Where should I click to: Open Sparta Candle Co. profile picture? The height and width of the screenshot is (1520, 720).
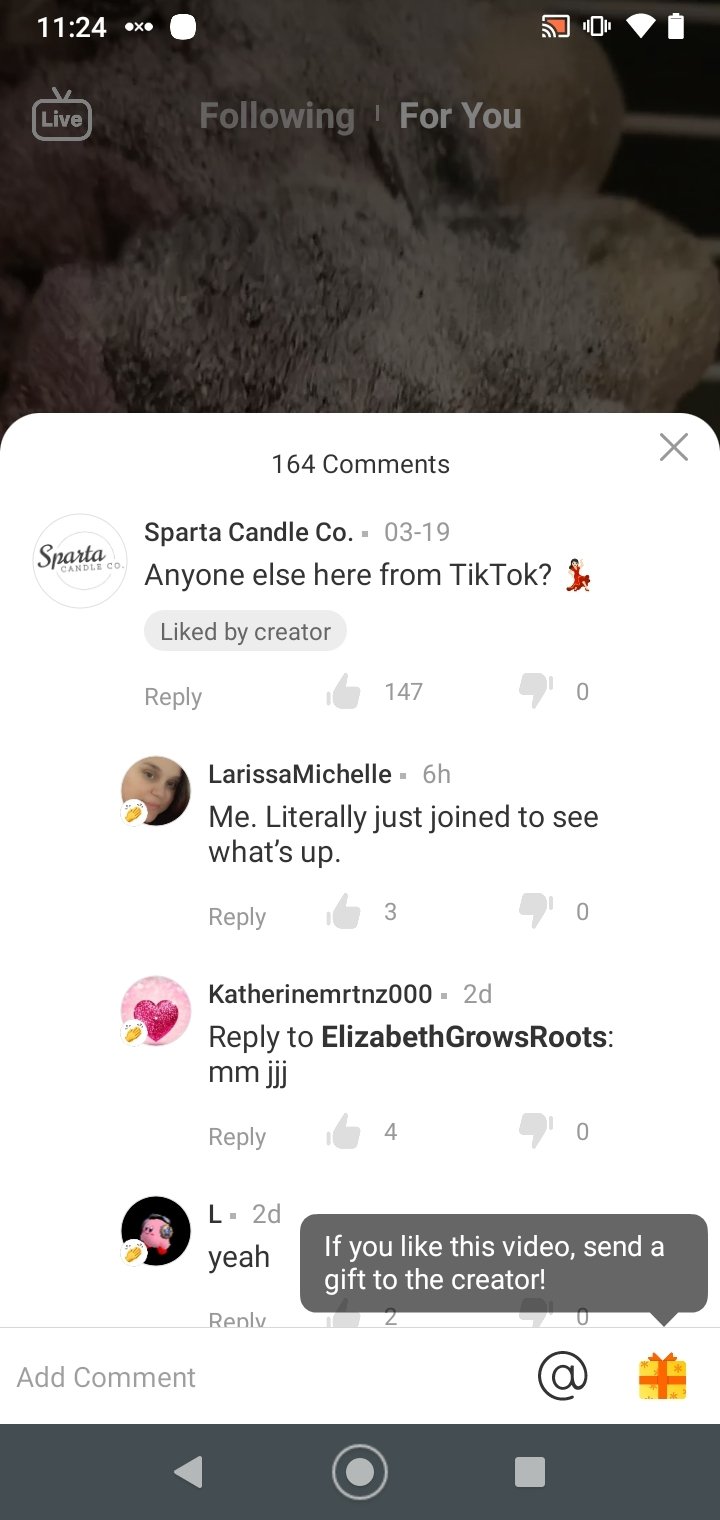point(80,561)
